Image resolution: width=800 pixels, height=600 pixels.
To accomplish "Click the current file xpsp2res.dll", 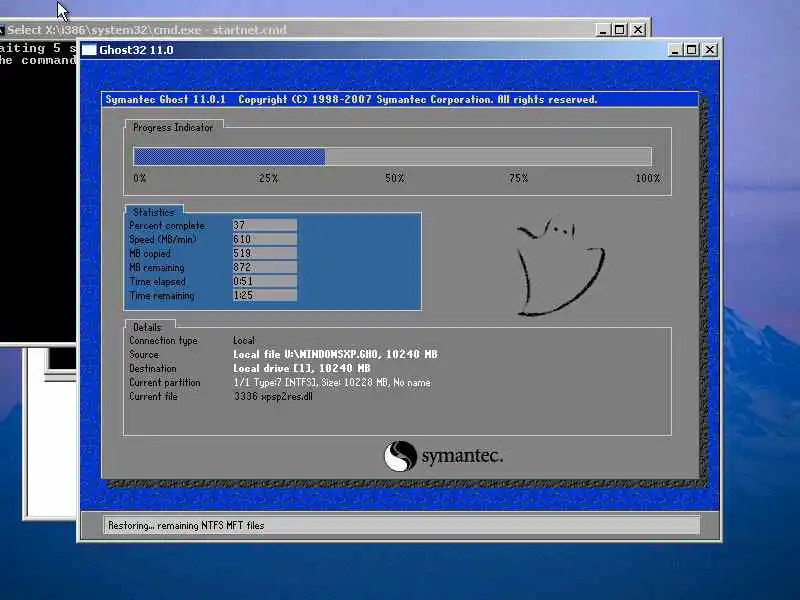I will point(273,396).
